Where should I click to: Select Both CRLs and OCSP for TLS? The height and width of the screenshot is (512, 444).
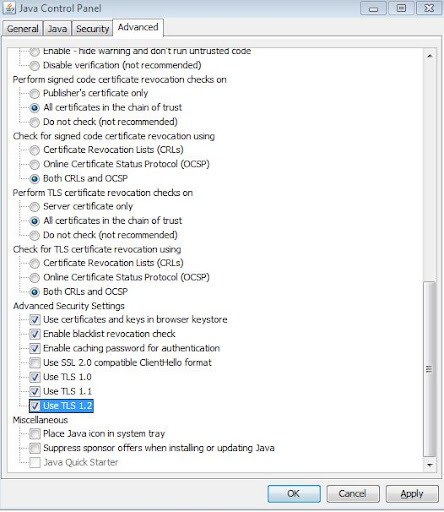pyautogui.click(x=34, y=292)
